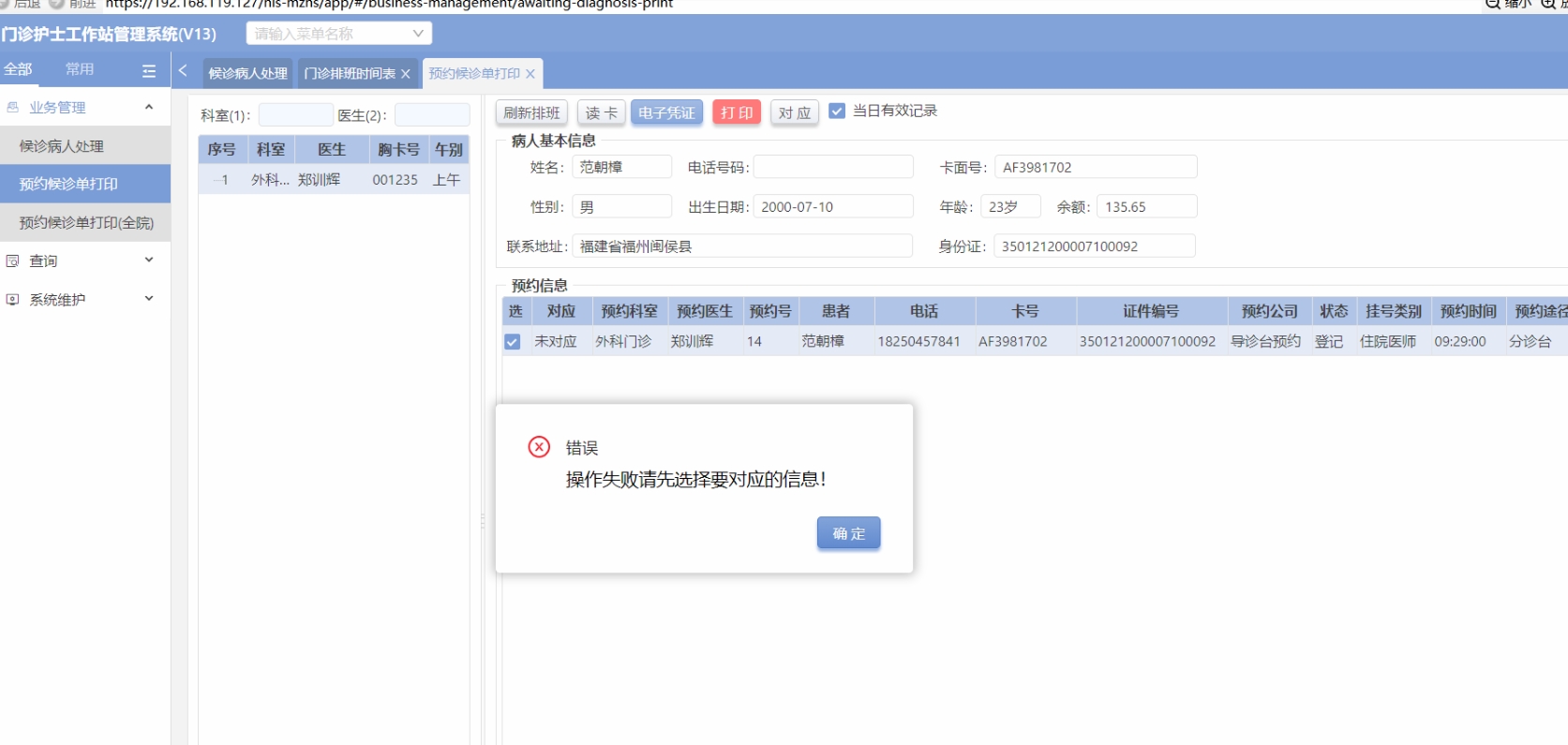Uncheck the 未对应 appointment row checkbox
Viewport: 1568px width, 745px height.
[x=512, y=342]
